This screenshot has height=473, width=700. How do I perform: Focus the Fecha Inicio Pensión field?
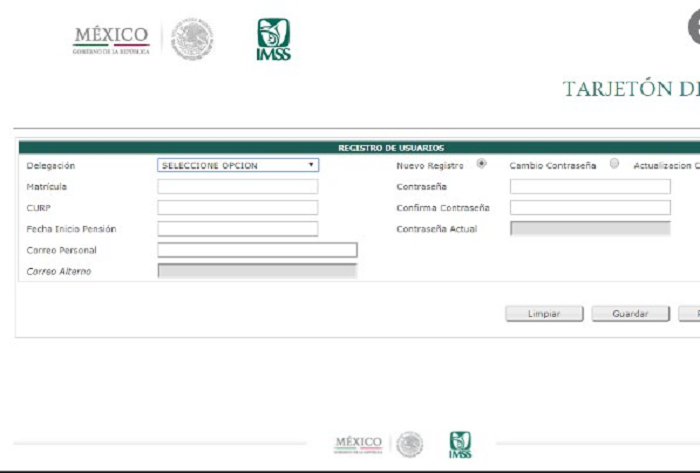(238, 229)
